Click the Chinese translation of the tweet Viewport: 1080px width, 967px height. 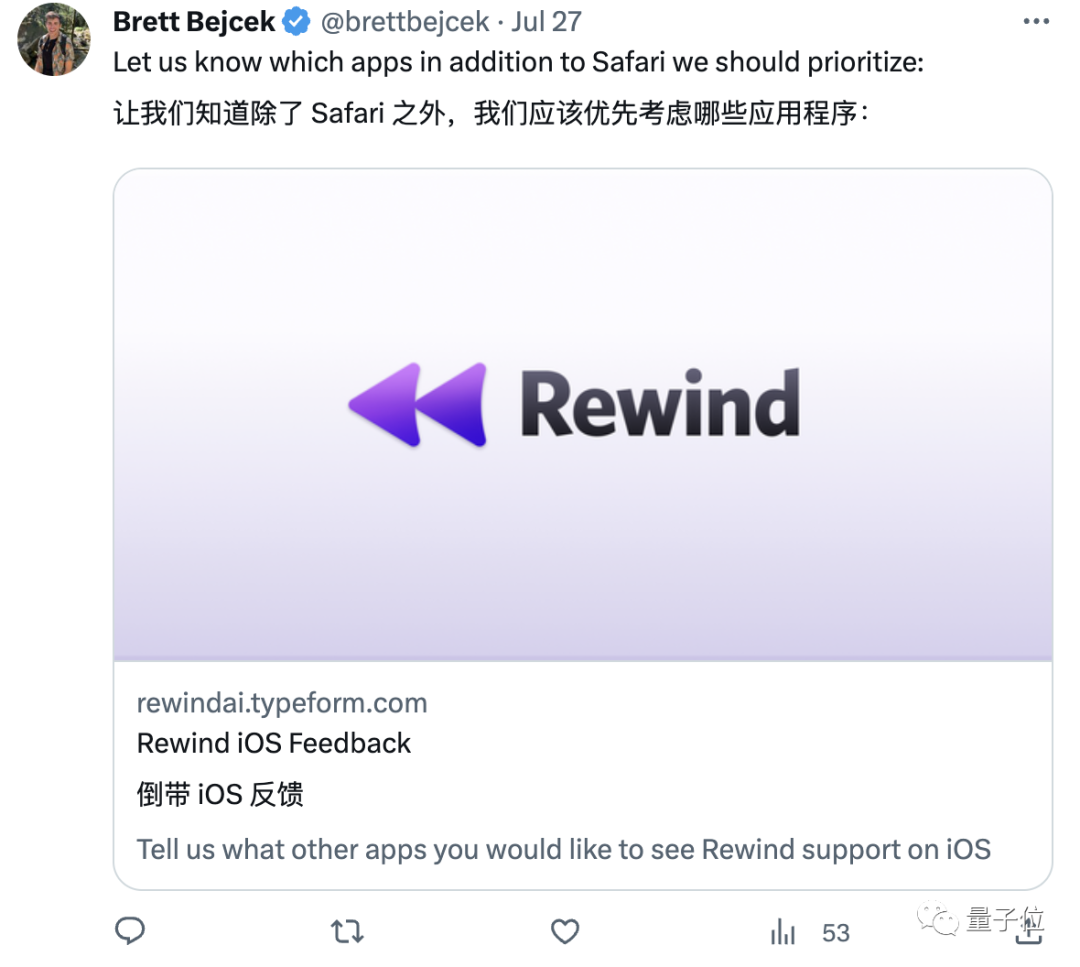point(490,113)
